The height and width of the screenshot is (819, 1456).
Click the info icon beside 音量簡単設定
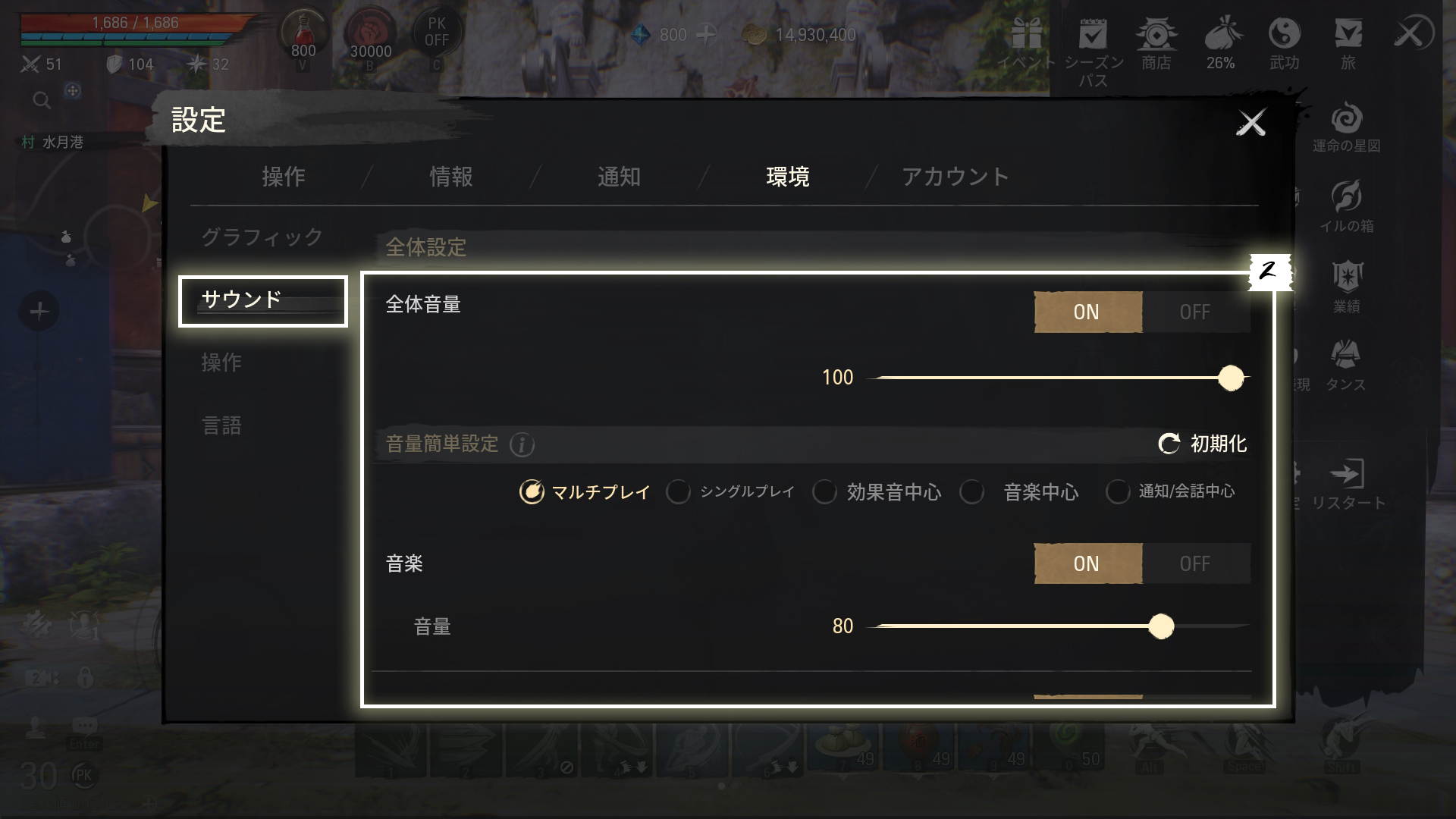(x=522, y=444)
